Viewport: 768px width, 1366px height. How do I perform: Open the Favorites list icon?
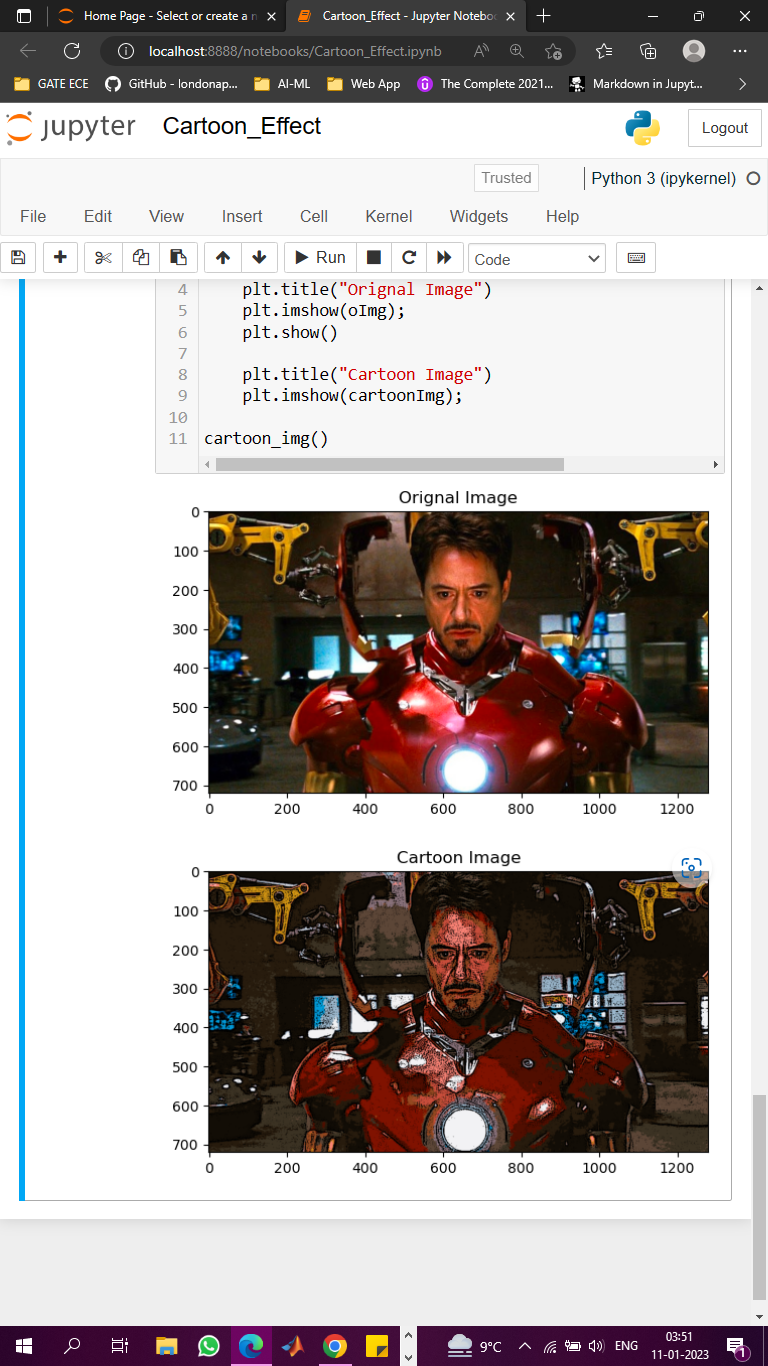point(604,51)
